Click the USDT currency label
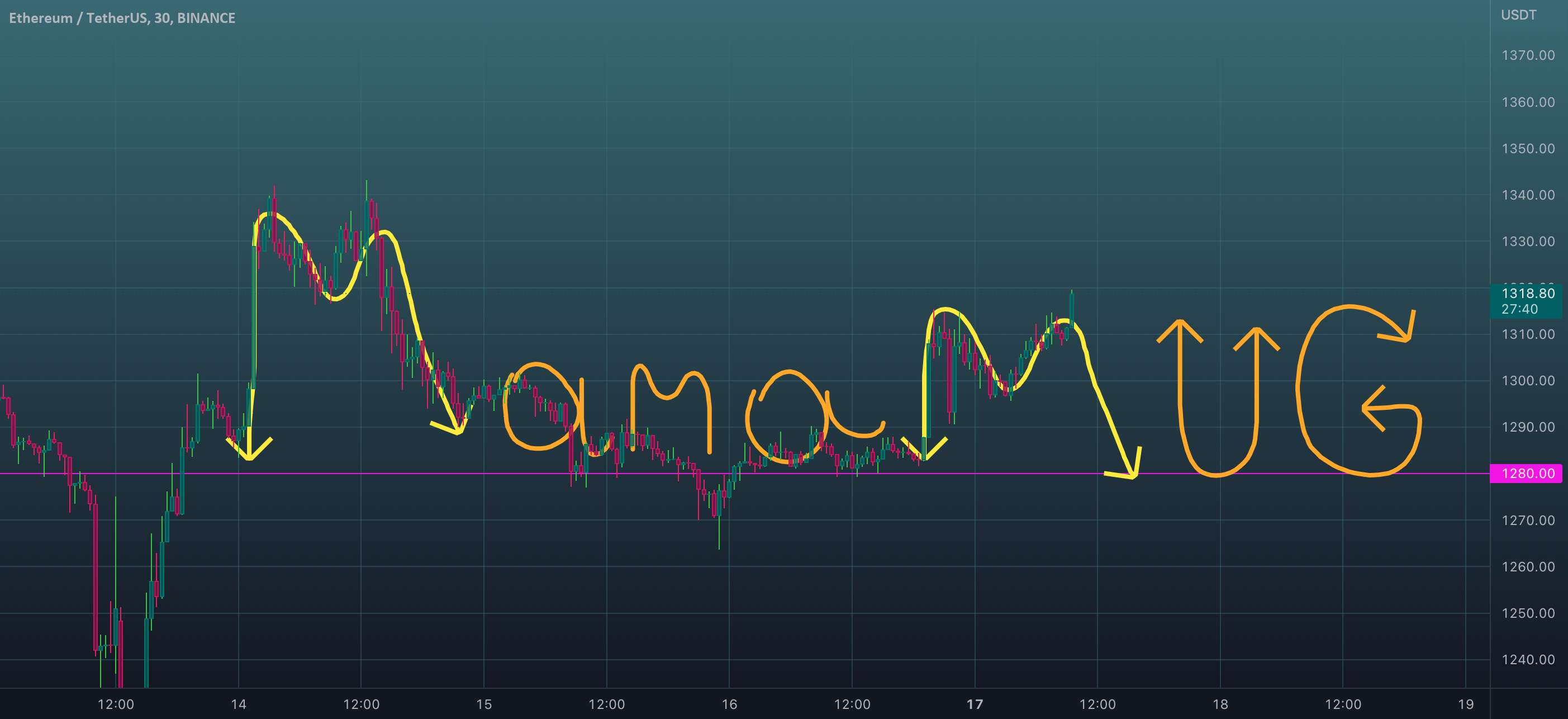The width and height of the screenshot is (1568, 719). tap(1518, 15)
